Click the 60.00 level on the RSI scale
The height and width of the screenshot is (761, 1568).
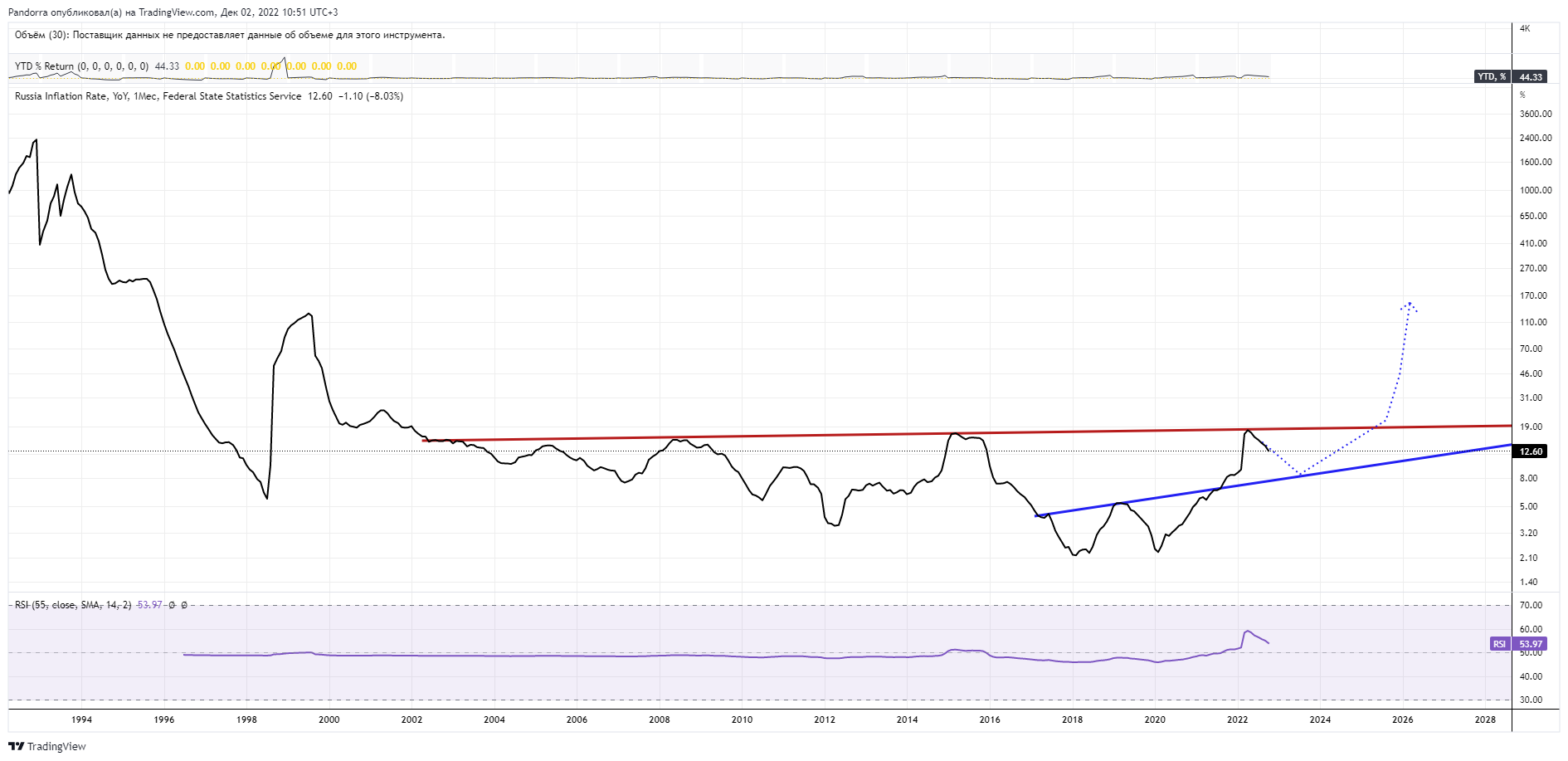click(1531, 629)
